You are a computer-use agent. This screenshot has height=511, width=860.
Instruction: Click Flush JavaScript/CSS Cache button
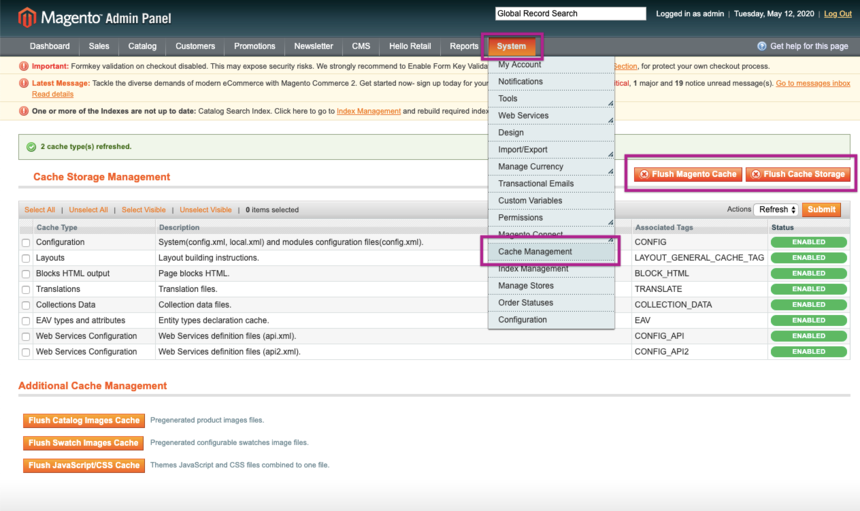pyautogui.click(x=83, y=466)
